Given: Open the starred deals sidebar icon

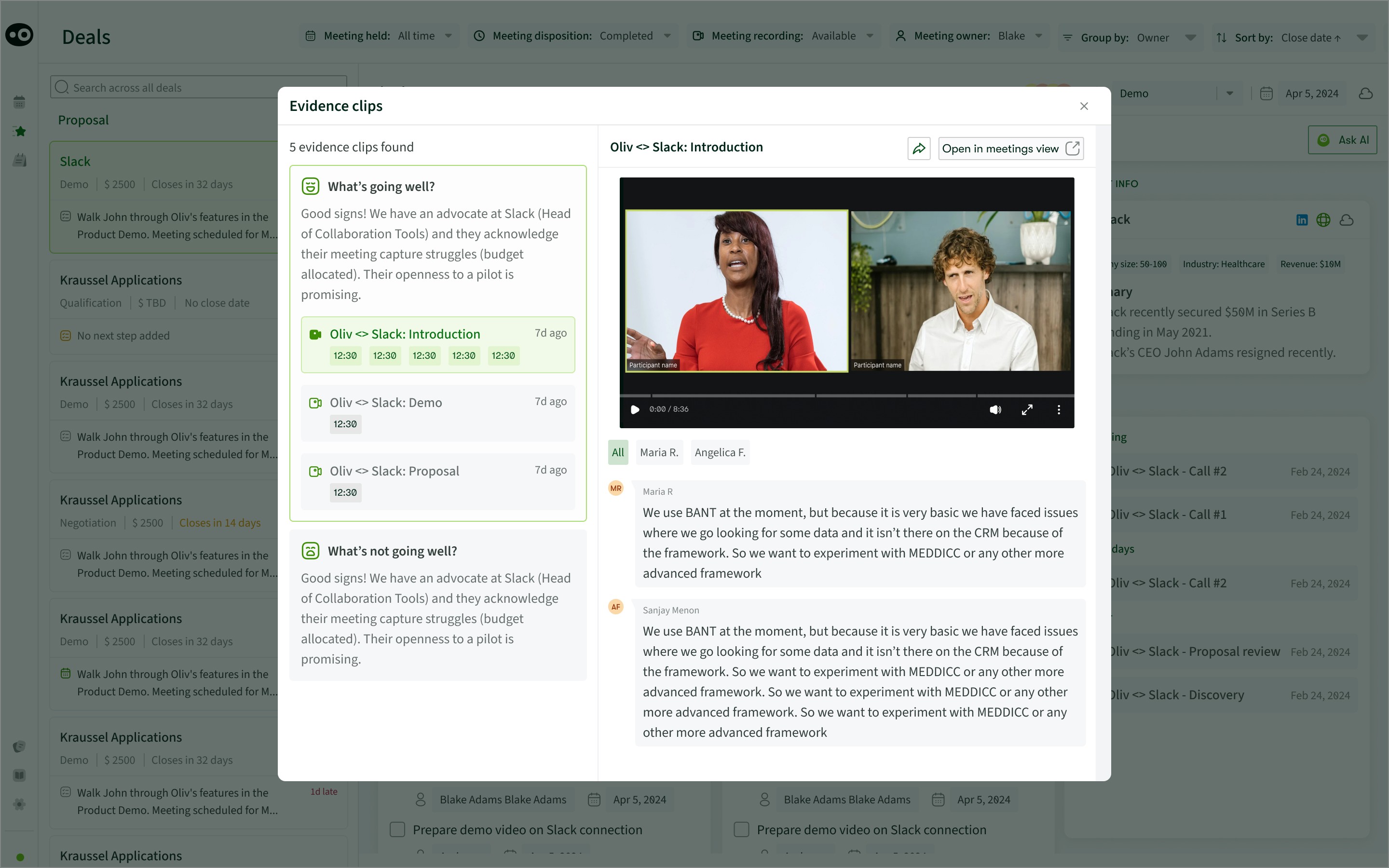Looking at the screenshot, I should [19, 132].
